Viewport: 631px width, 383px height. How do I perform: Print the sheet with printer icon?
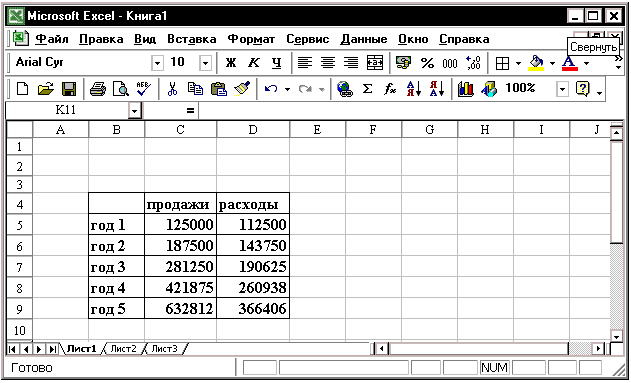pos(97,89)
